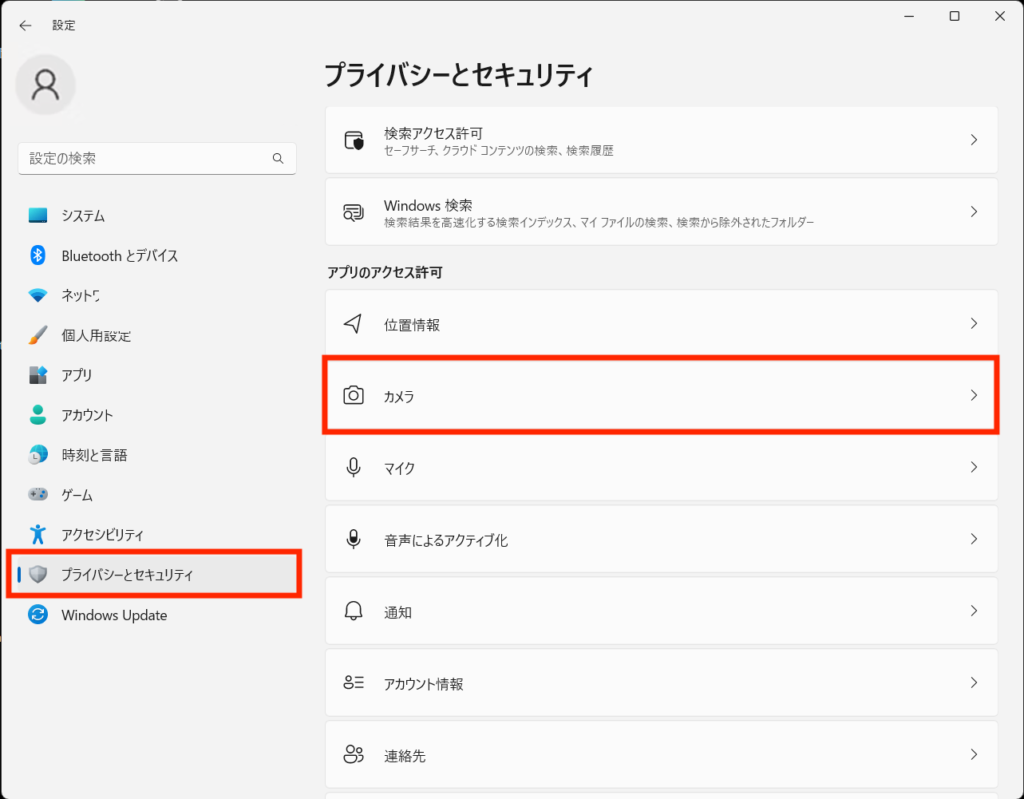This screenshot has height=799, width=1024.
Task: Click the Bluetooth icon in the sidebar
Action: (38, 256)
